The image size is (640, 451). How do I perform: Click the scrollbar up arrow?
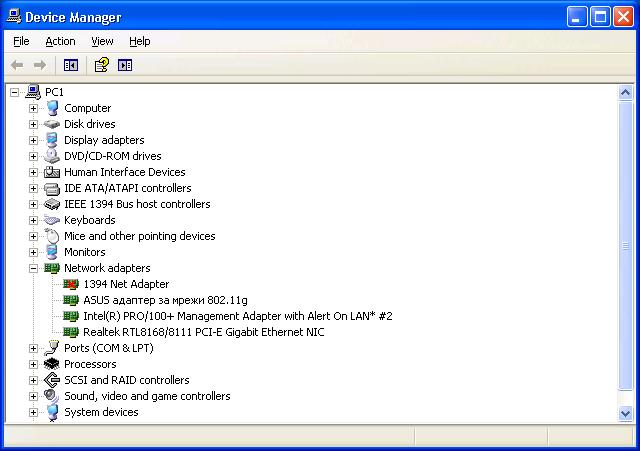click(x=625, y=93)
